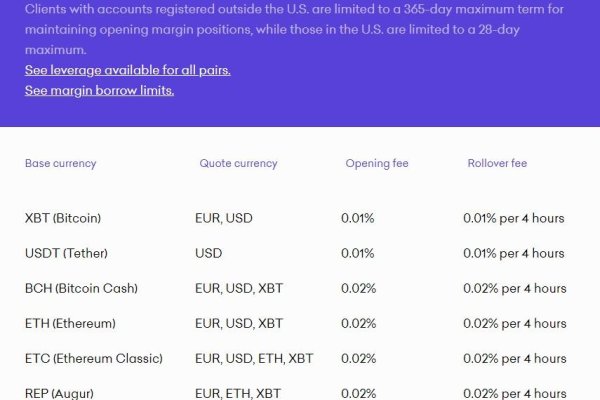This screenshot has height=400, width=600.
Task: Select the ETC (Ethereum Classic) row label
Action: click(93, 358)
